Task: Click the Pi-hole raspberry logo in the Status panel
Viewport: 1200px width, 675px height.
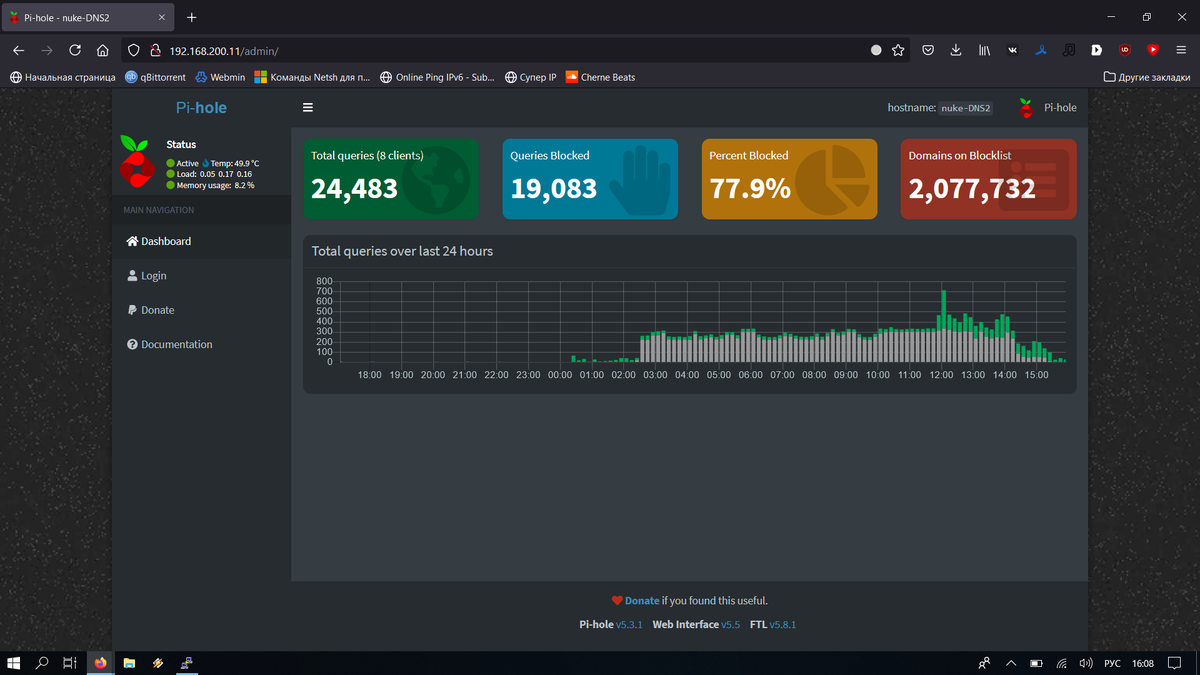Action: [136, 161]
